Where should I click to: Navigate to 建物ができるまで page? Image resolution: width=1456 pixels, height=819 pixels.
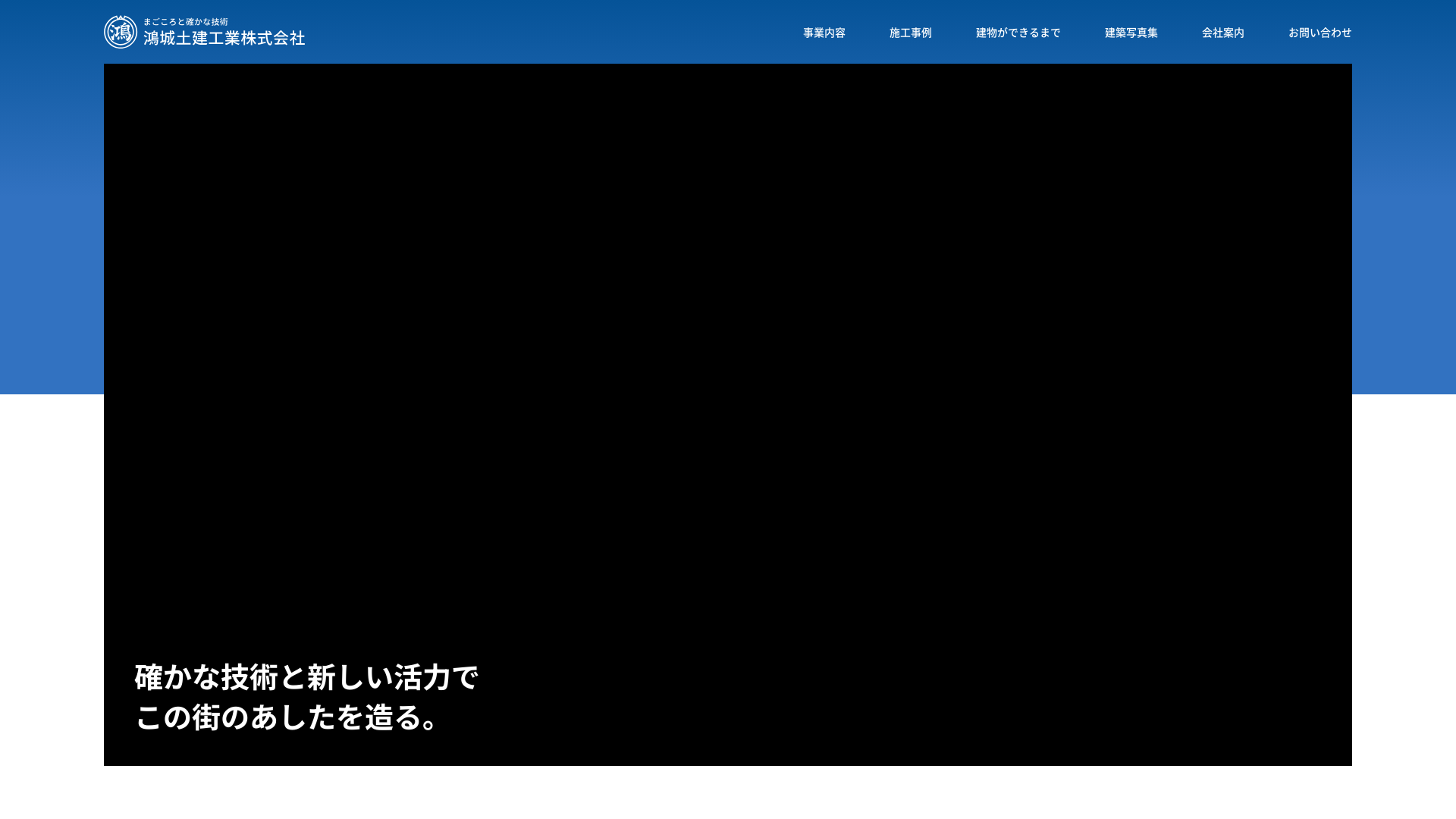pos(1018,33)
